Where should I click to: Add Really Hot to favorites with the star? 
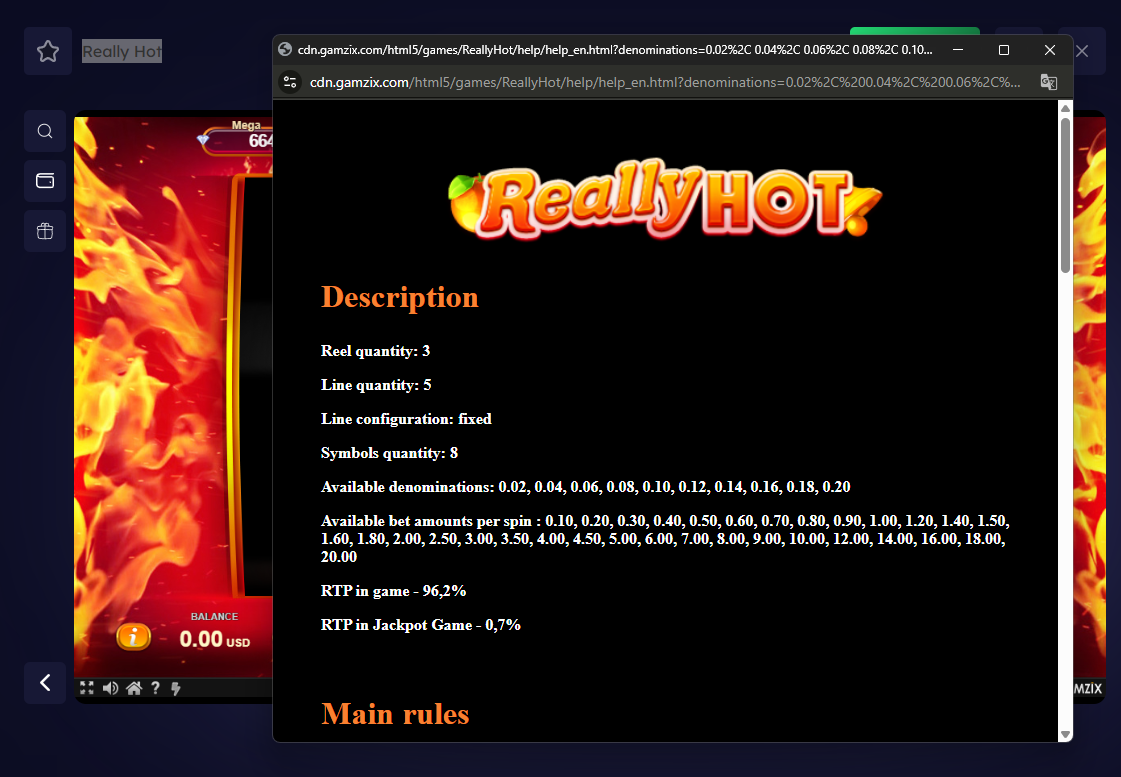point(48,51)
